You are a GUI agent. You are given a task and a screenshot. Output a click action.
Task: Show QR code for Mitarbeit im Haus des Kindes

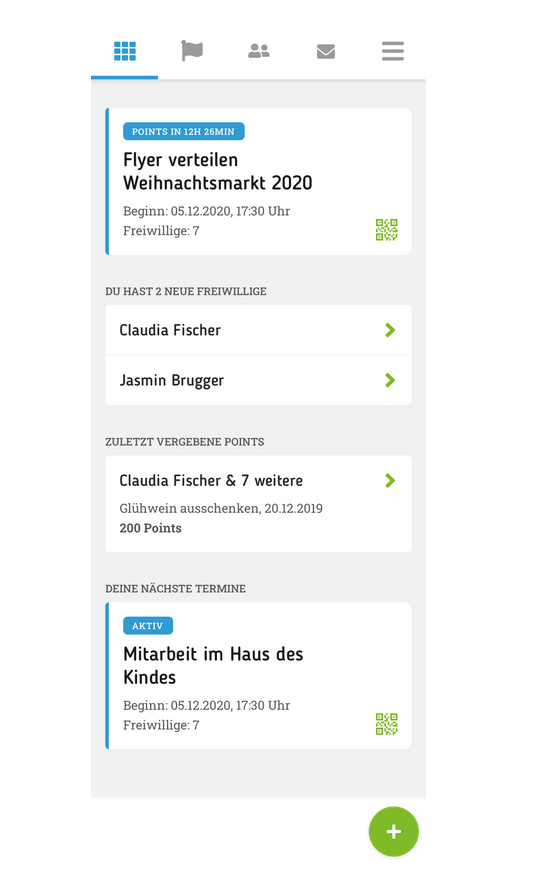[387, 724]
